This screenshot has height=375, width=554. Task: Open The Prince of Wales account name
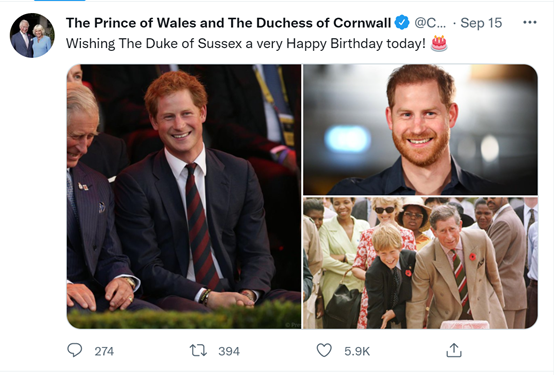[228, 23]
